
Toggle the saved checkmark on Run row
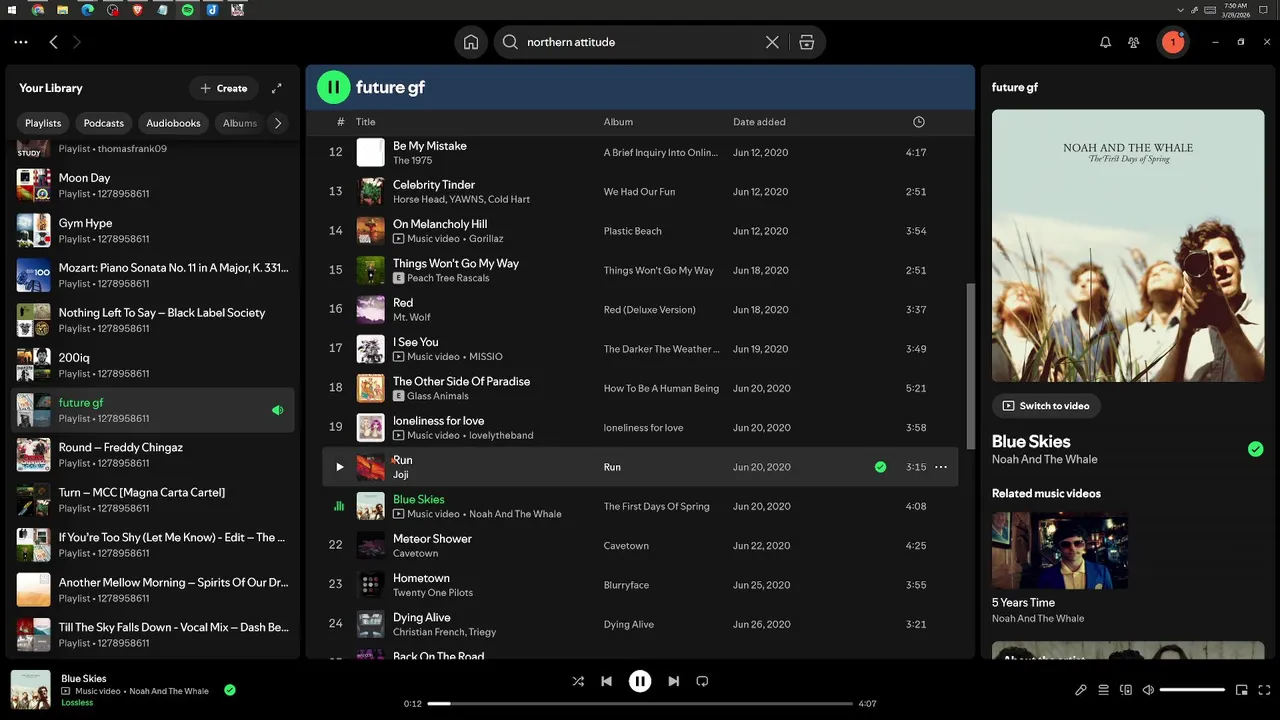[x=880, y=467]
